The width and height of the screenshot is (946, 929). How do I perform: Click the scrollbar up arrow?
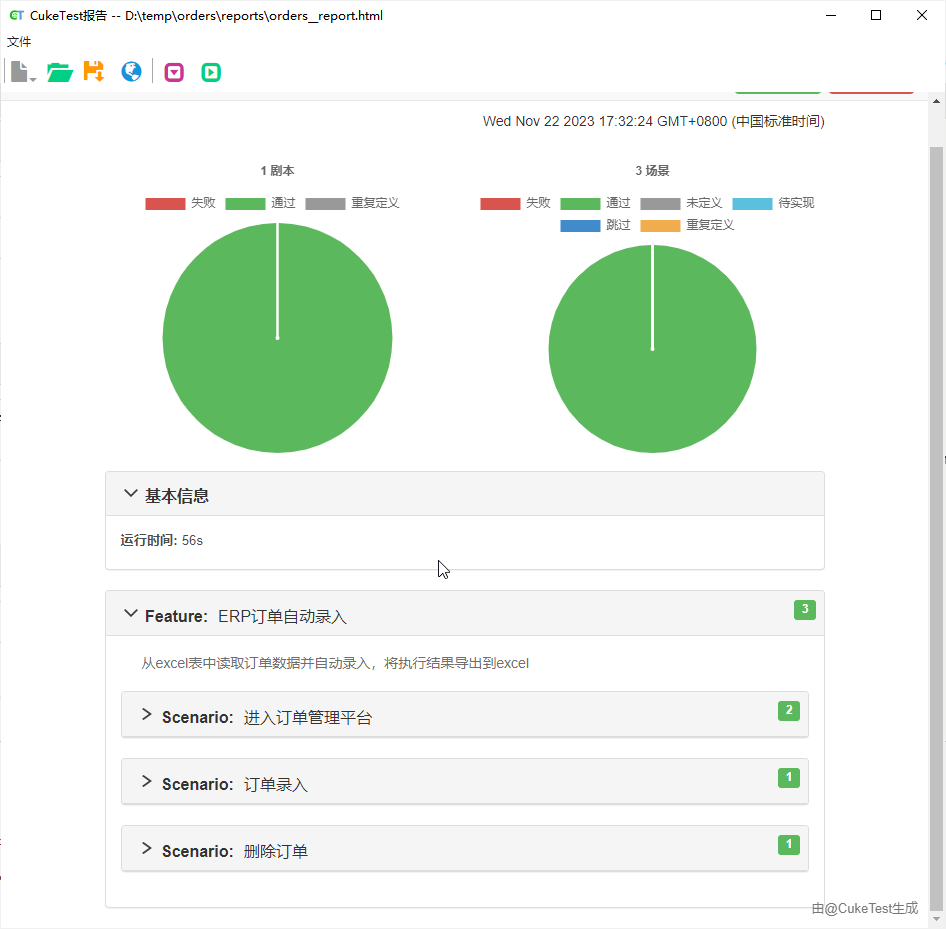coord(936,101)
